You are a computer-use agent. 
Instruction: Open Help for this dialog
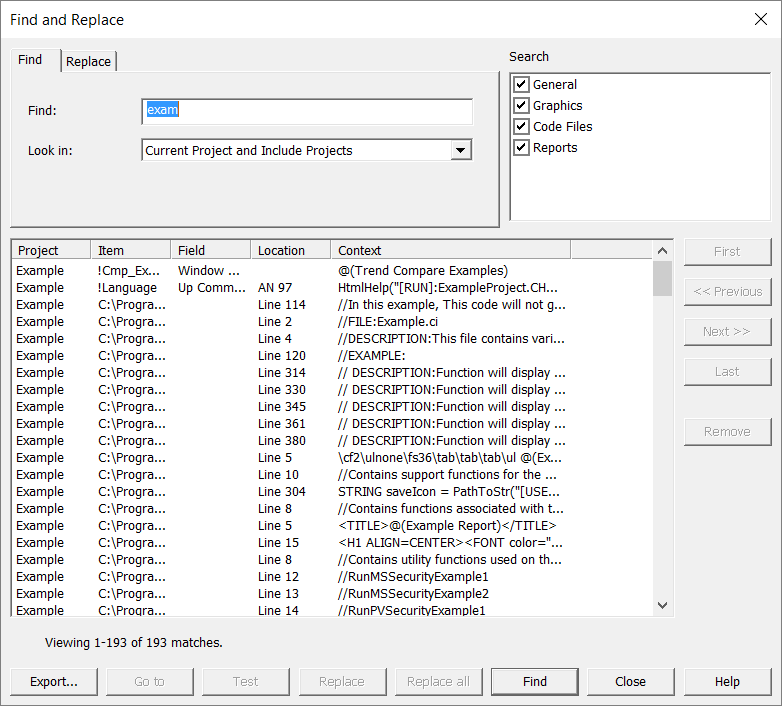727,682
